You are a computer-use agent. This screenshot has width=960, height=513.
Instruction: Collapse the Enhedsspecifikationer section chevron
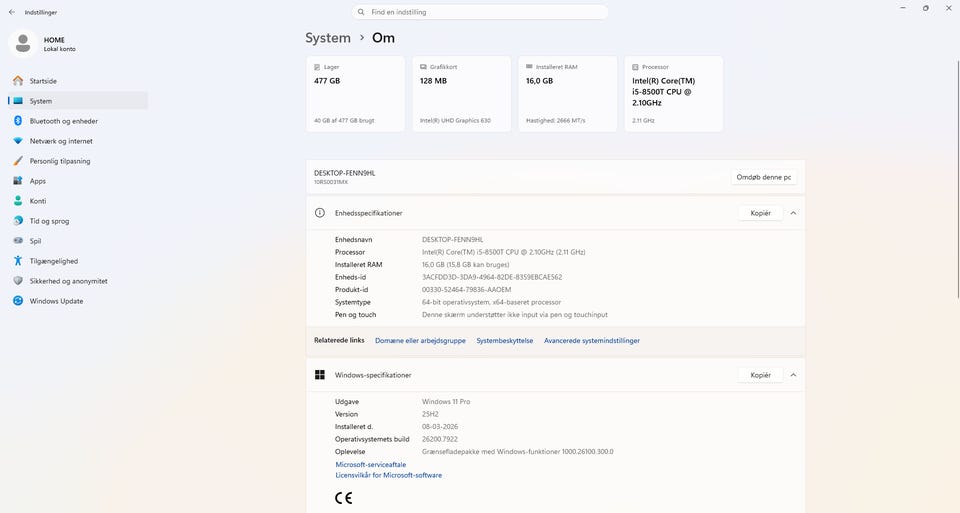793,213
